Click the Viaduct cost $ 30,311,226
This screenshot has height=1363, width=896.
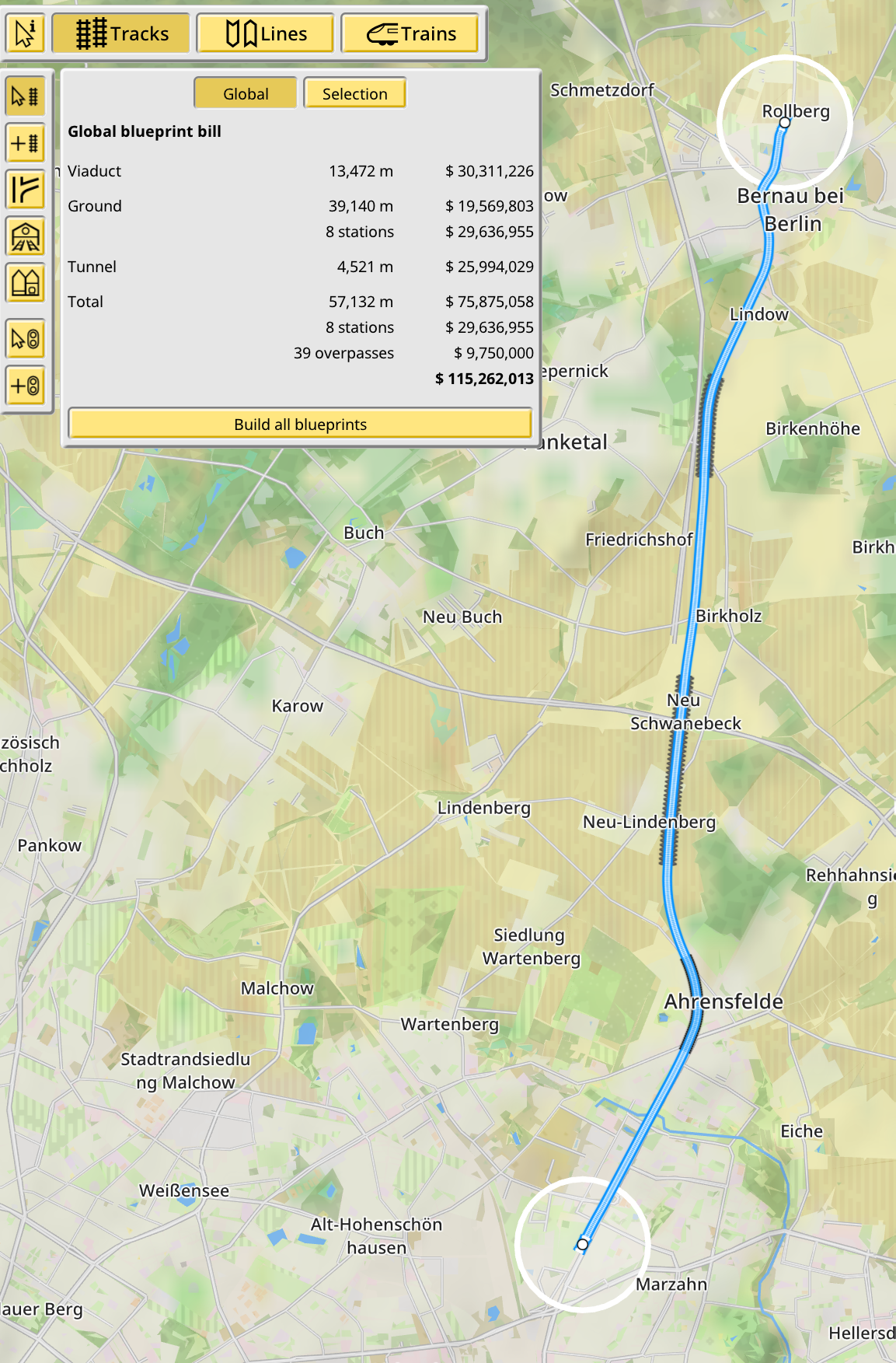[x=490, y=171]
